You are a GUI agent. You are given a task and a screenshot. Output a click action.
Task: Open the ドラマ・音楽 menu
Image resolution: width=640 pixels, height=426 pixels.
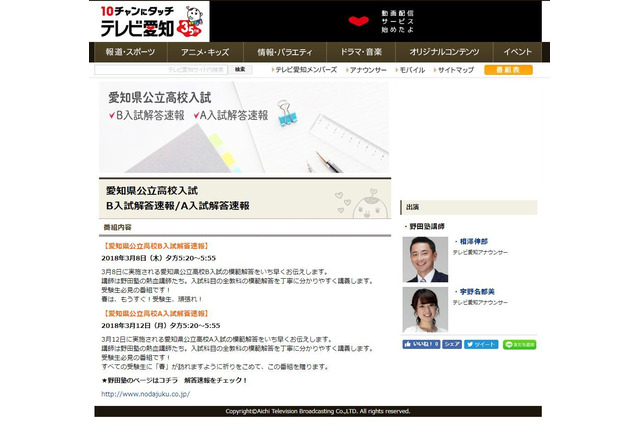tap(361, 52)
